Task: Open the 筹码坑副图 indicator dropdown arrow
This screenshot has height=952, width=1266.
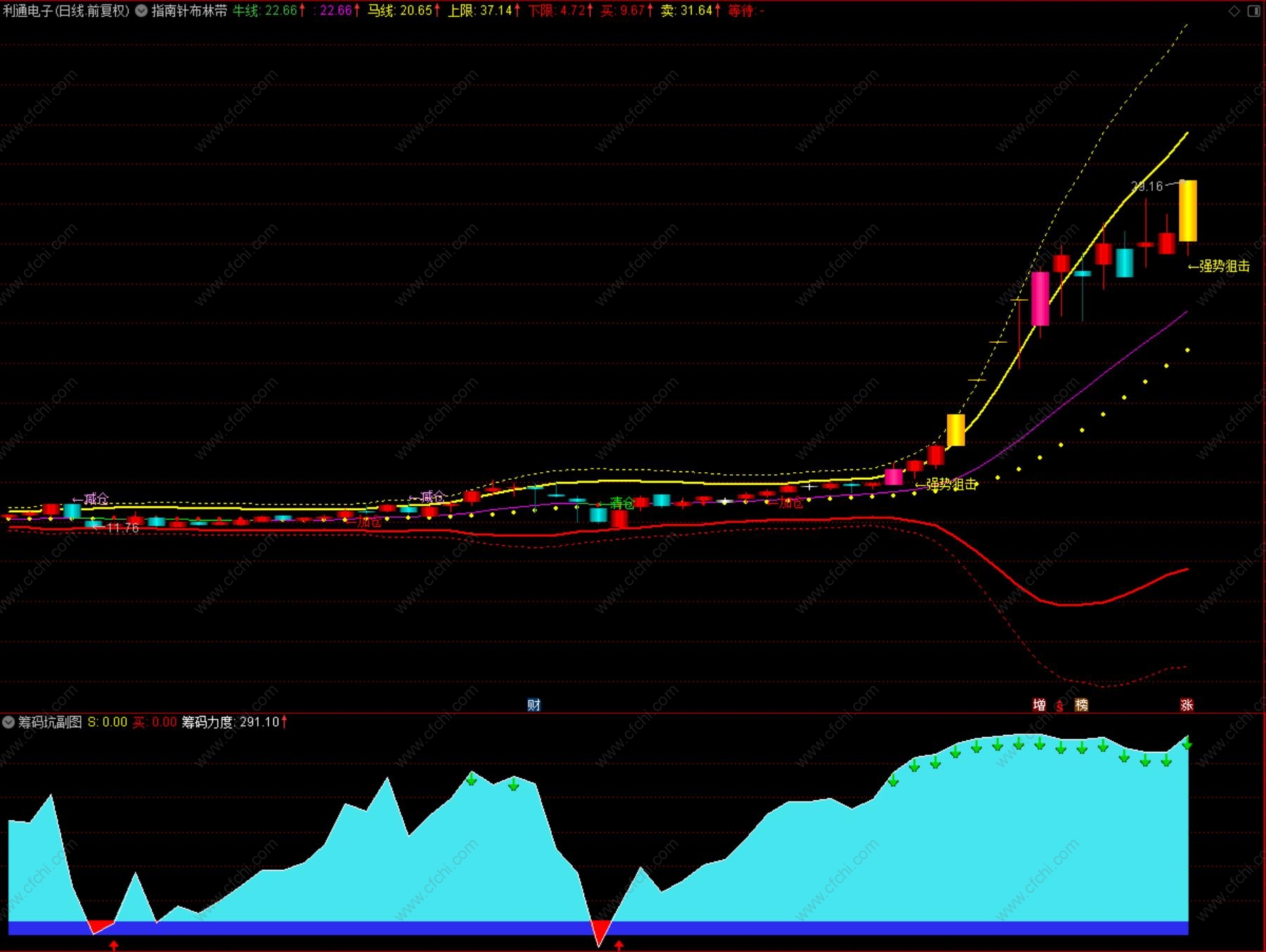Action: (8, 722)
